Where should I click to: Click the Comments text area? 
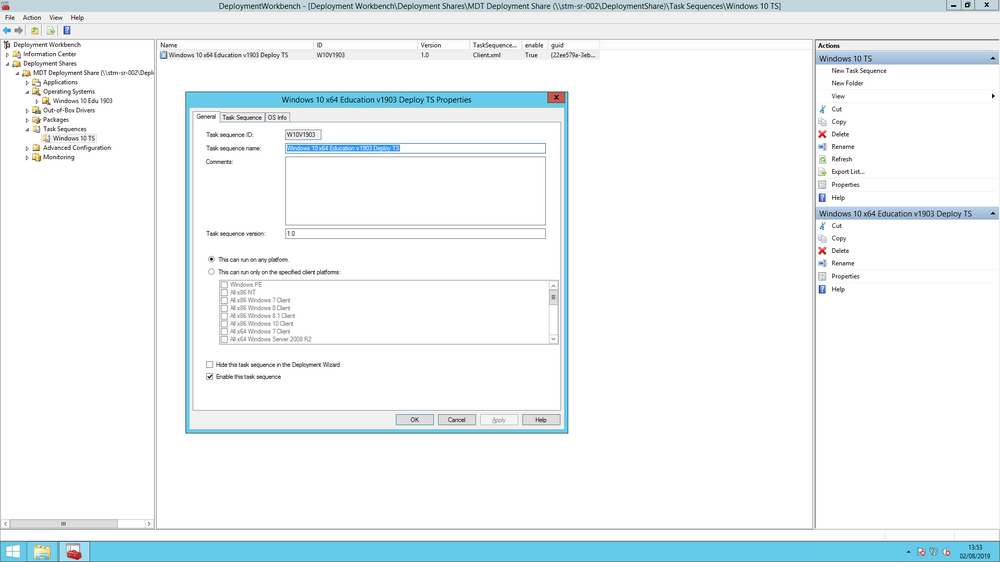(415, 191)
